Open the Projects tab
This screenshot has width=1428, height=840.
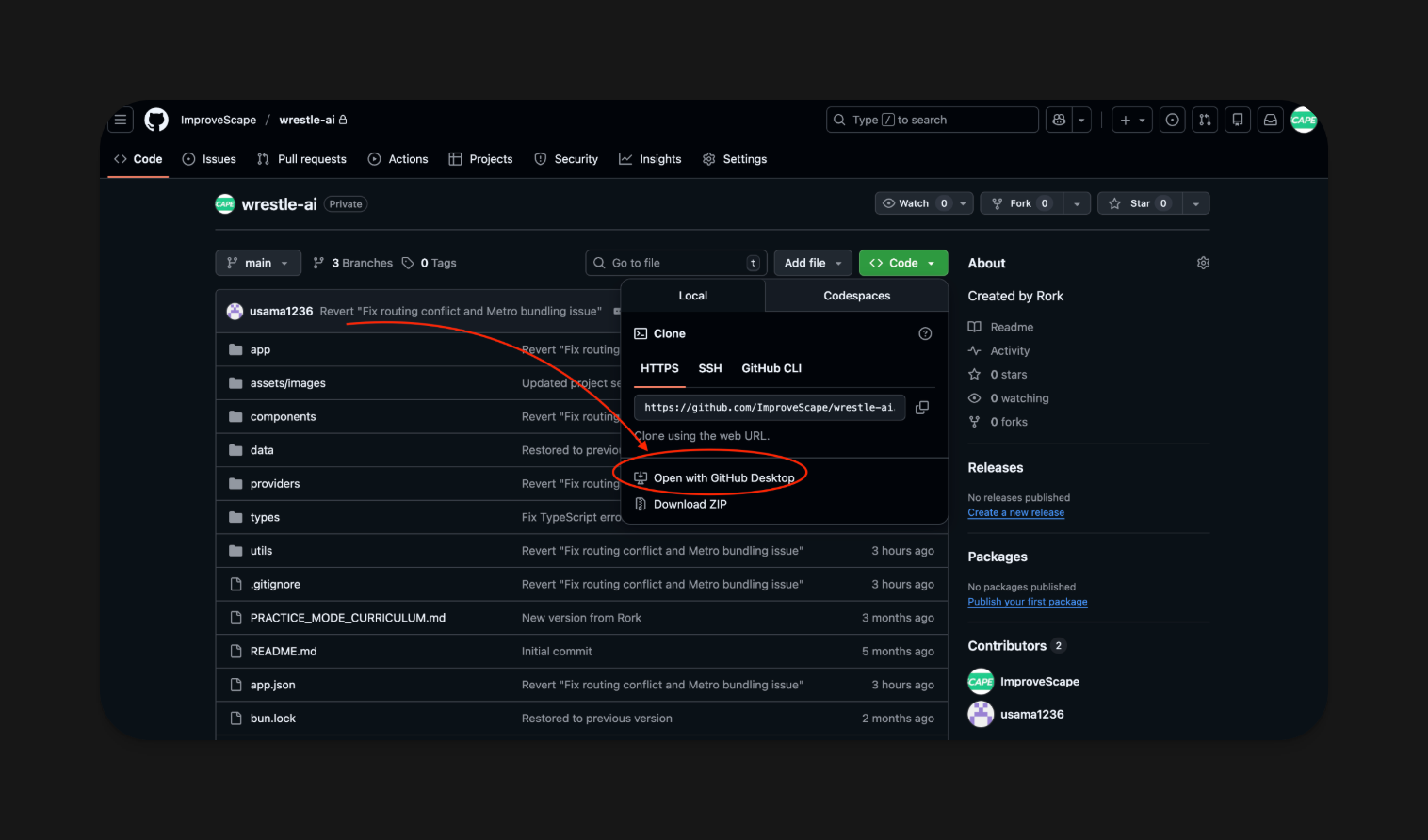click(480, 159)
